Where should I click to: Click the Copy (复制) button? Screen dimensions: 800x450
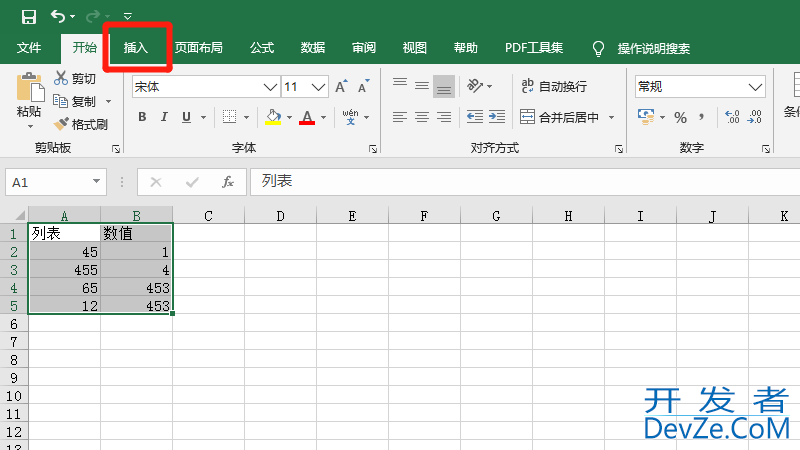pyautogui.click(x=74, y=102)
